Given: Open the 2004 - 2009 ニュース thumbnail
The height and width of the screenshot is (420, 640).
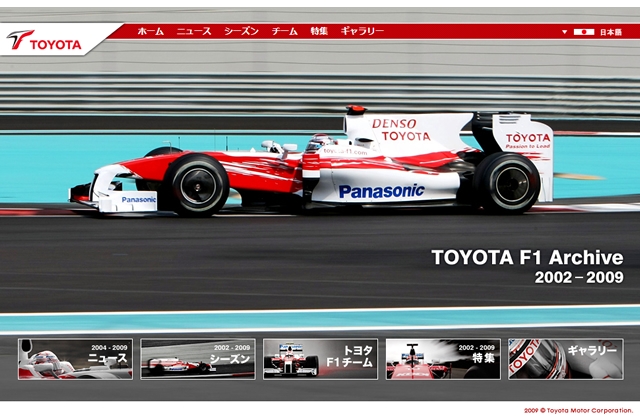Looking at the screenshot, I should pyautogui.click(x=75, y=359).
